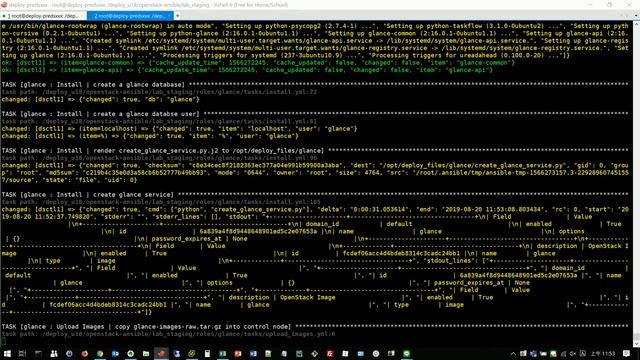640x360 pixels.
Task: Open File Explorer folder icon in taskbar
Action: click(146, 353)
